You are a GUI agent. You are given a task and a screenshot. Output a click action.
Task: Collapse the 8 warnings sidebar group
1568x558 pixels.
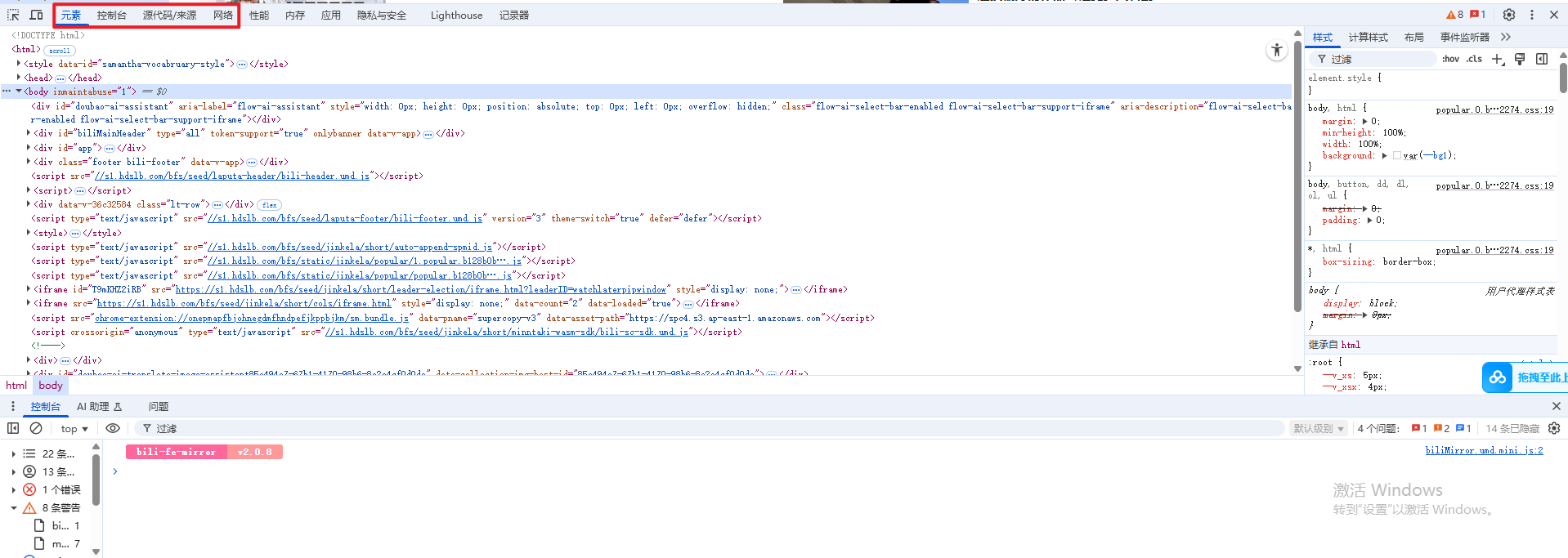click(13, 507)
